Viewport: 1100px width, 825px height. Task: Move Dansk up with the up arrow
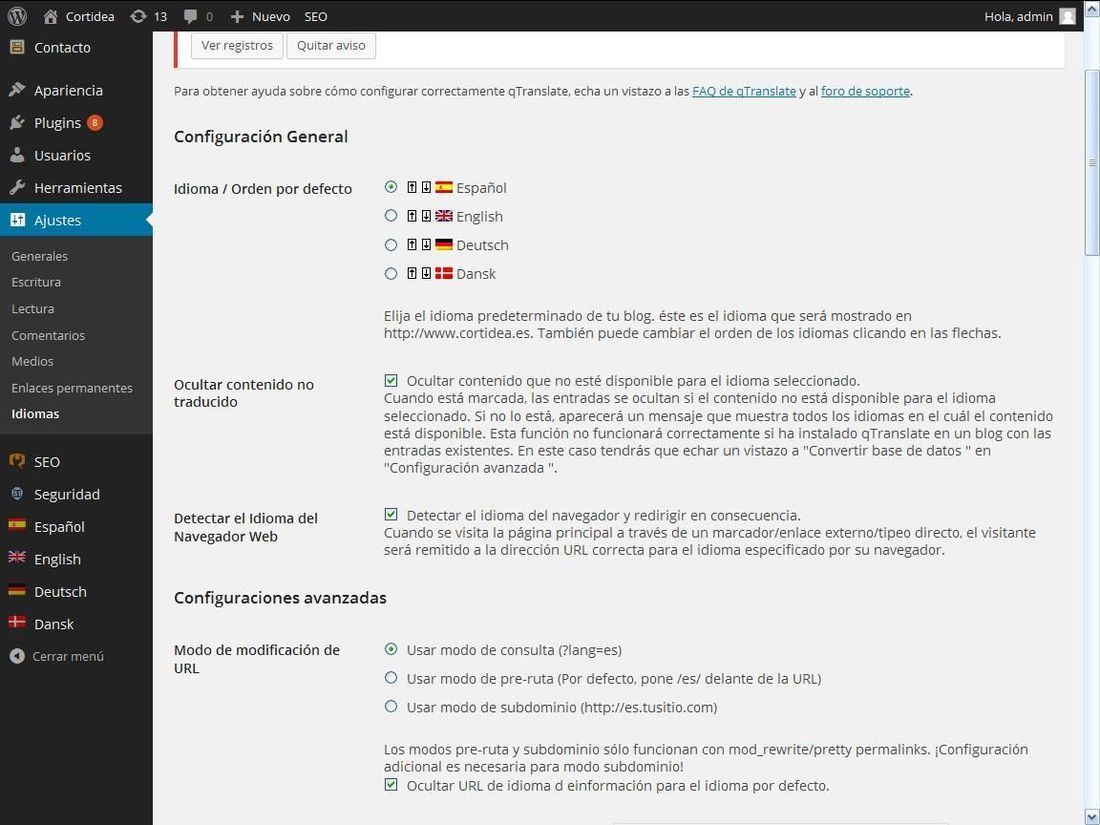click(x=412, y=274)
